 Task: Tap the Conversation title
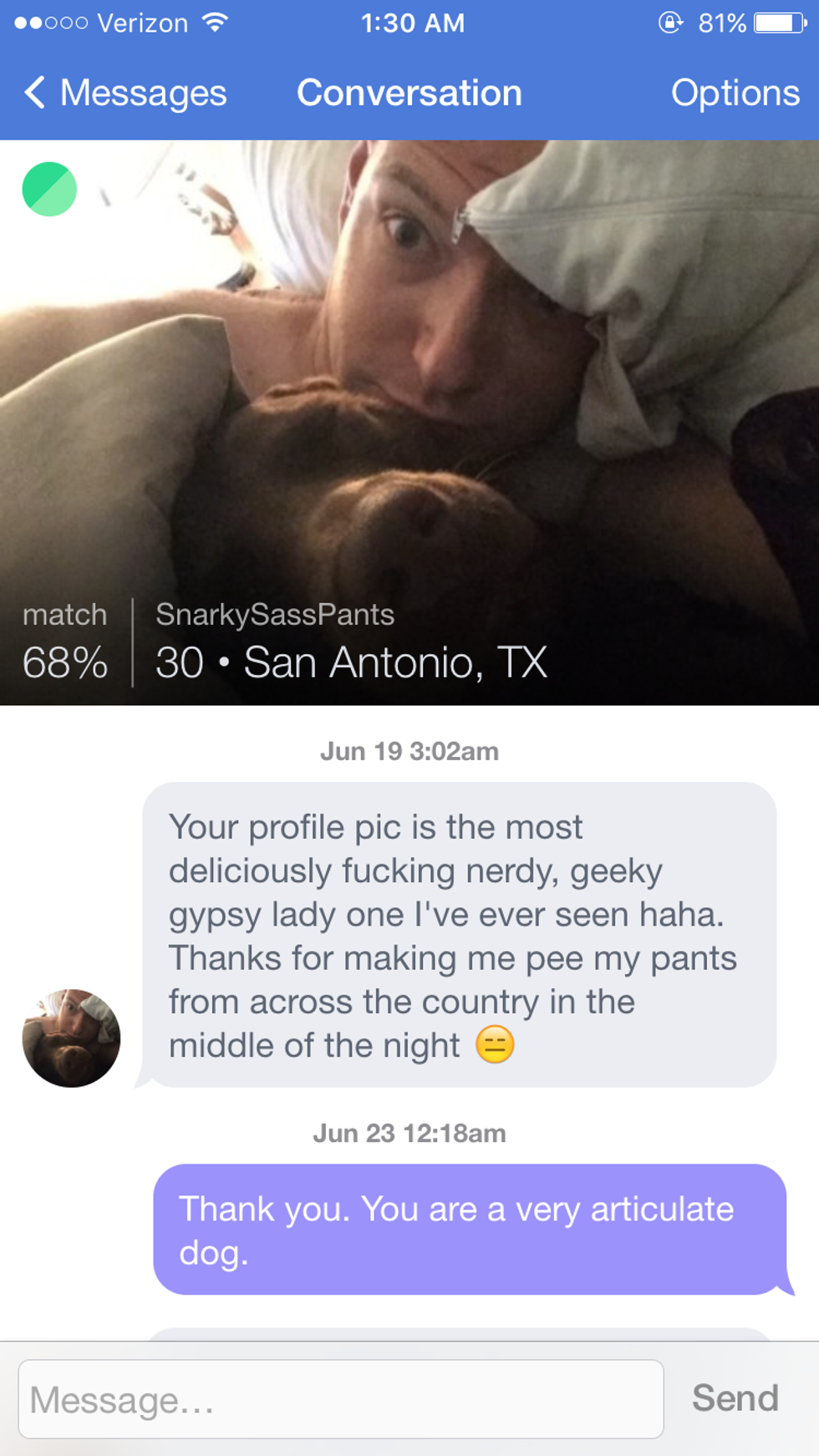coord(409,93)
